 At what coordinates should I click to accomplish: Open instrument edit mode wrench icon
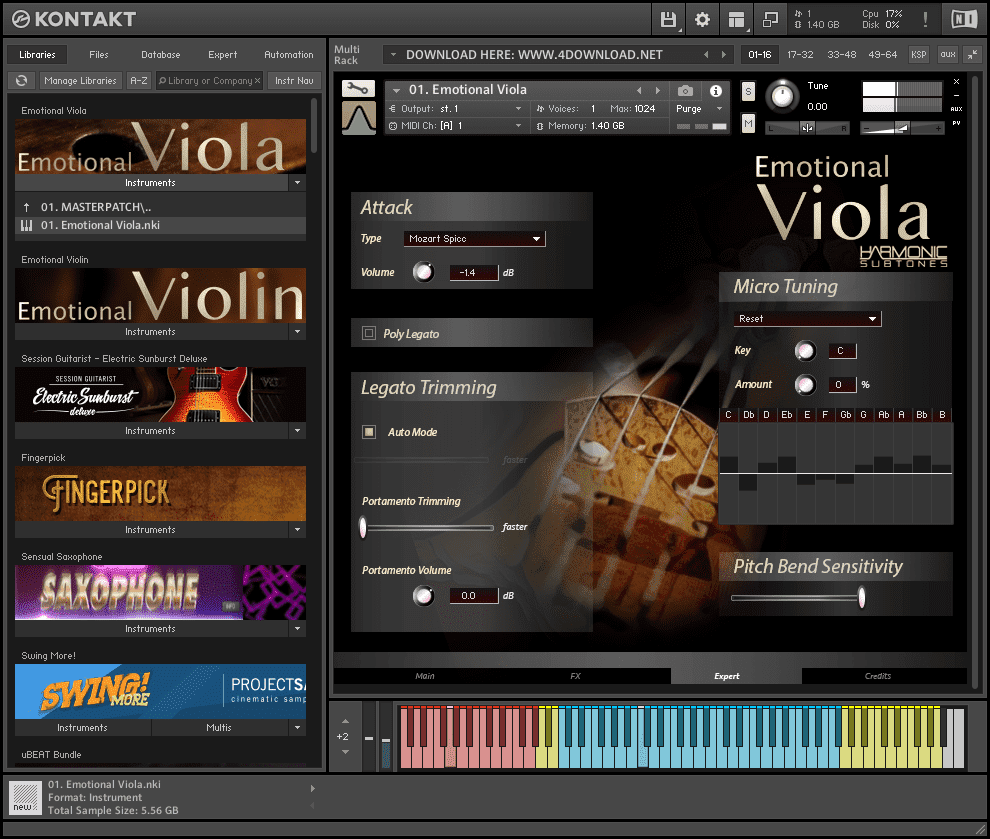coord(358,88)
